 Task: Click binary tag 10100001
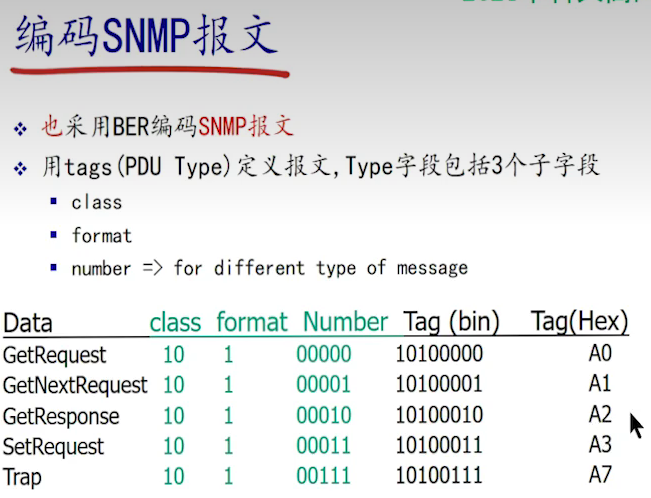(x=439, y=384)
